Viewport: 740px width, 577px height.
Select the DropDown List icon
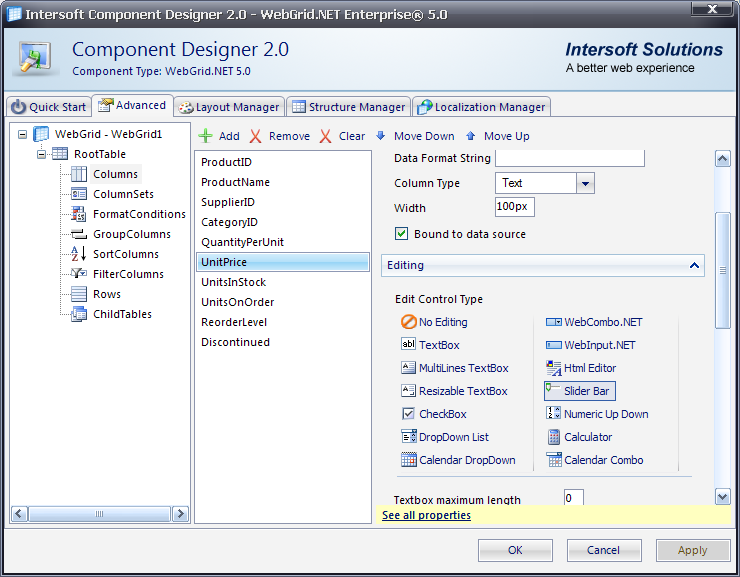(409, 436)
